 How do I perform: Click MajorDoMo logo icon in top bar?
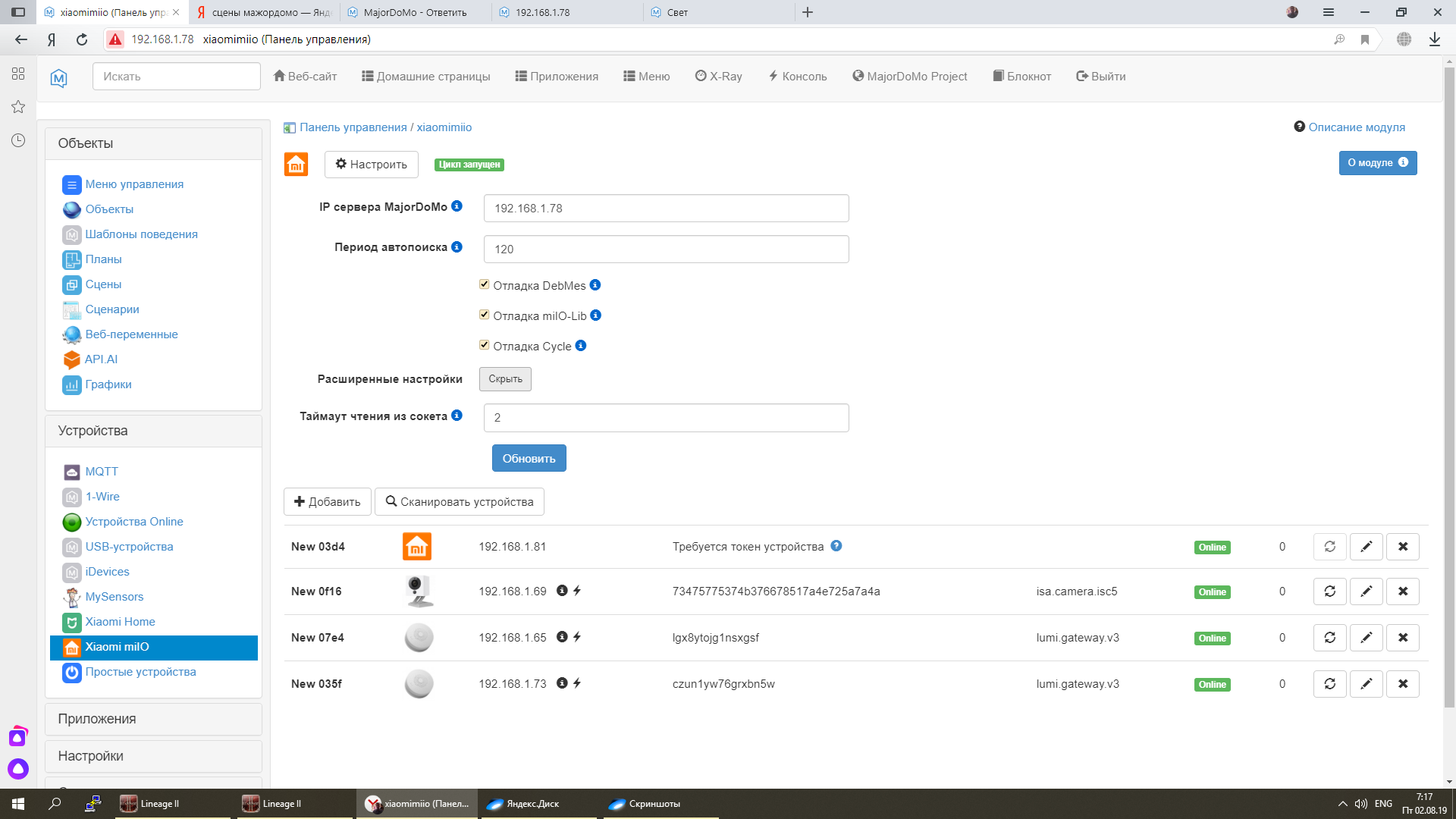coord(59,77)
